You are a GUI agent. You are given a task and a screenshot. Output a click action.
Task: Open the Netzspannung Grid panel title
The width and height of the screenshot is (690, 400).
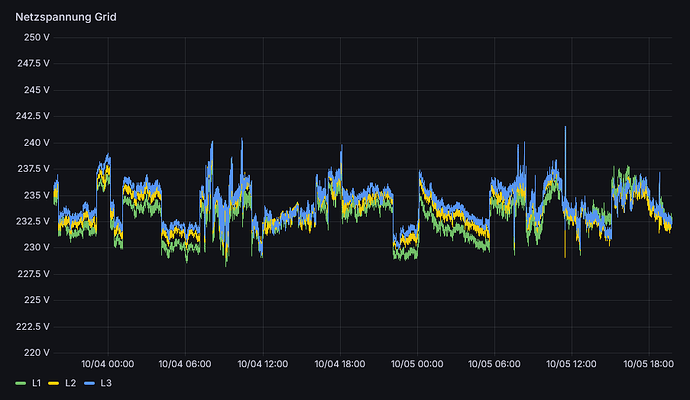point(66,17)
